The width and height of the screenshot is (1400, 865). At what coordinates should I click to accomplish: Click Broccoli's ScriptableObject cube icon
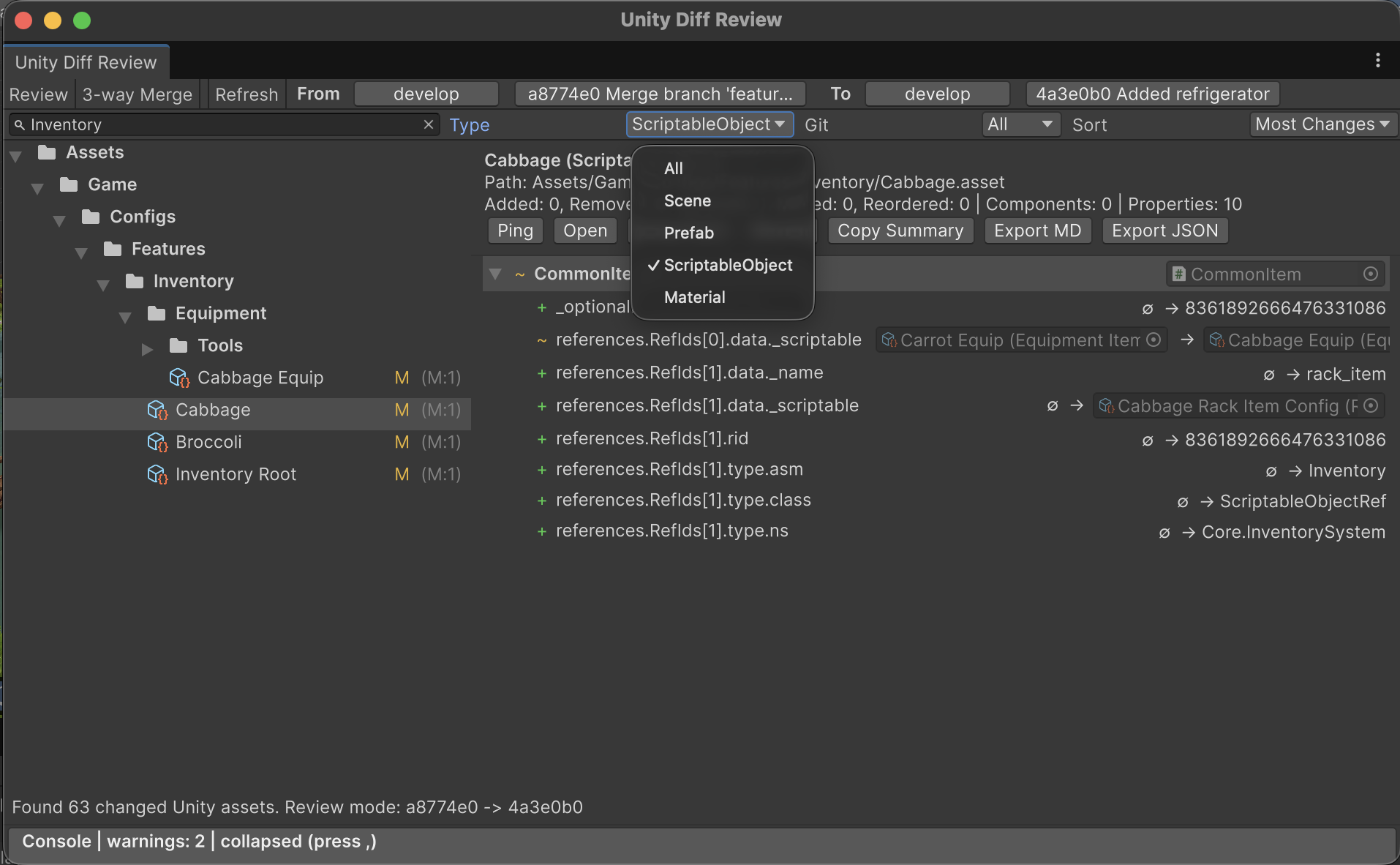157,442
